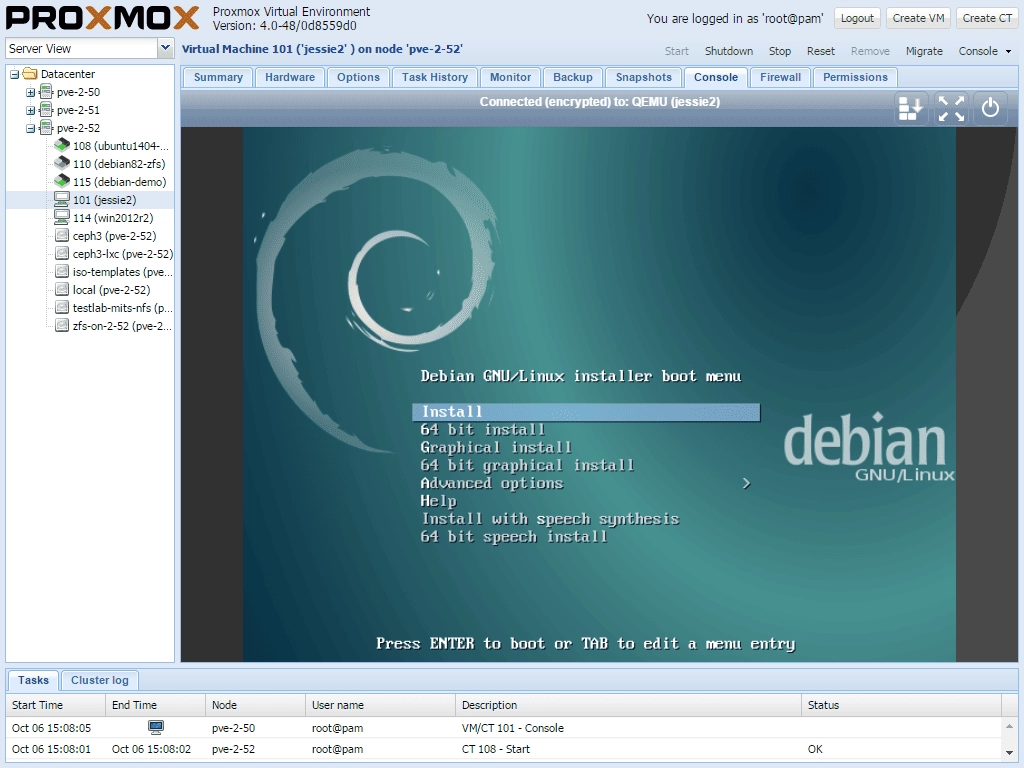Viewport: 1024px width, 768px height.
Task: Open the Monitor tab
Action: [x=510, y=77]
